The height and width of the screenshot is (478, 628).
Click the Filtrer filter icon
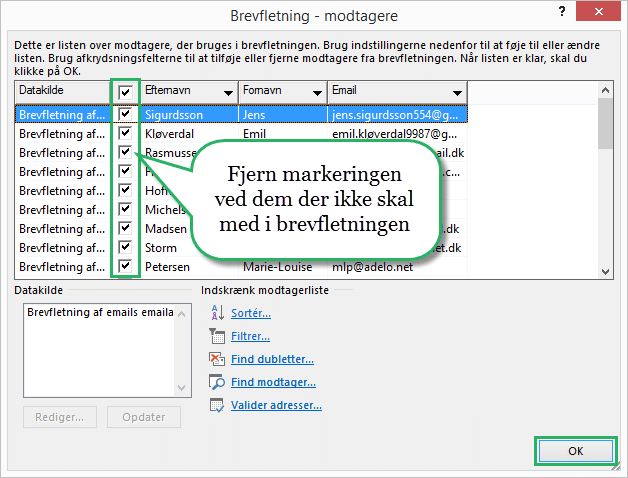(217, 336)
